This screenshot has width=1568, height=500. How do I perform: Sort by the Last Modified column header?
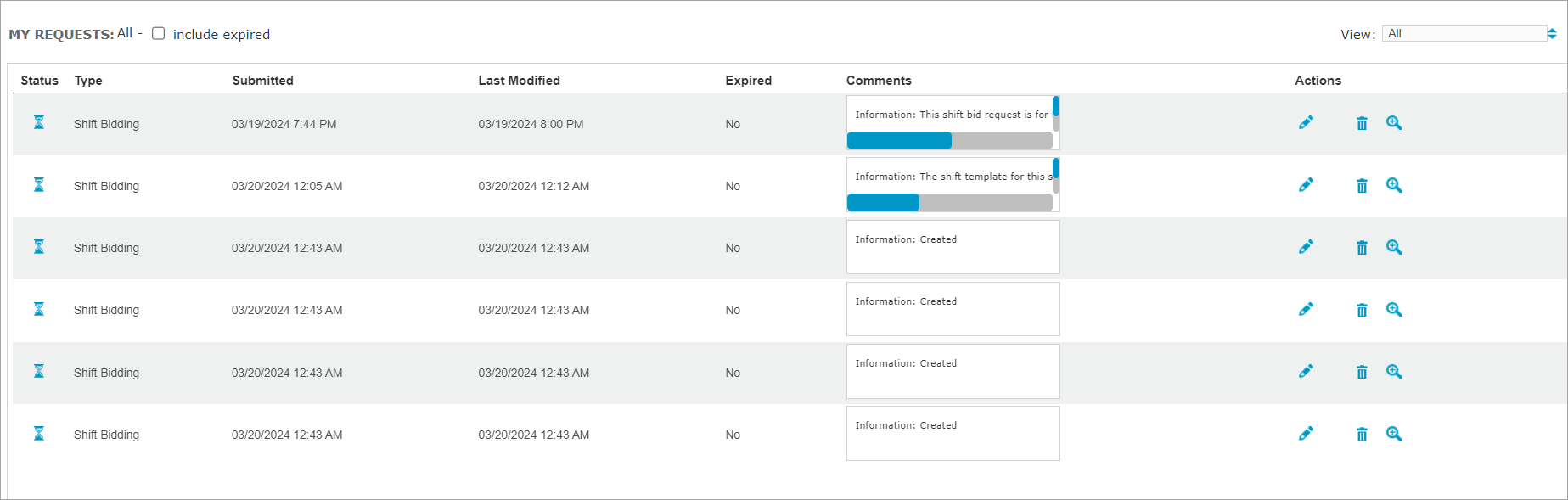tap(519, 81)
